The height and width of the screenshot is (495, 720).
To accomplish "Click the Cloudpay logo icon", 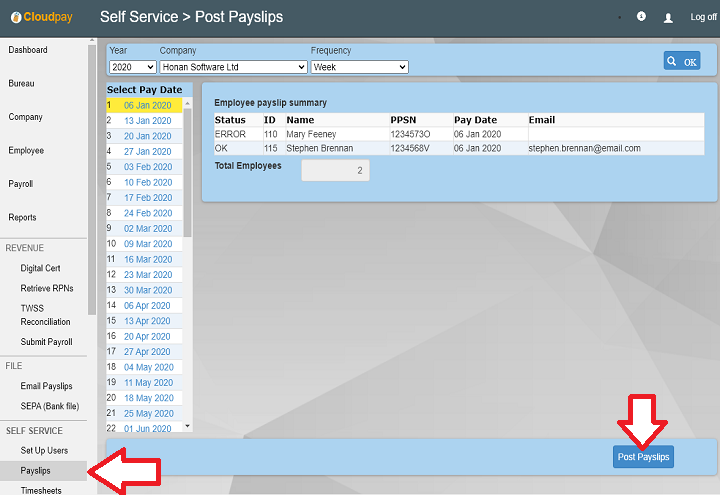I will click(16, 17).
